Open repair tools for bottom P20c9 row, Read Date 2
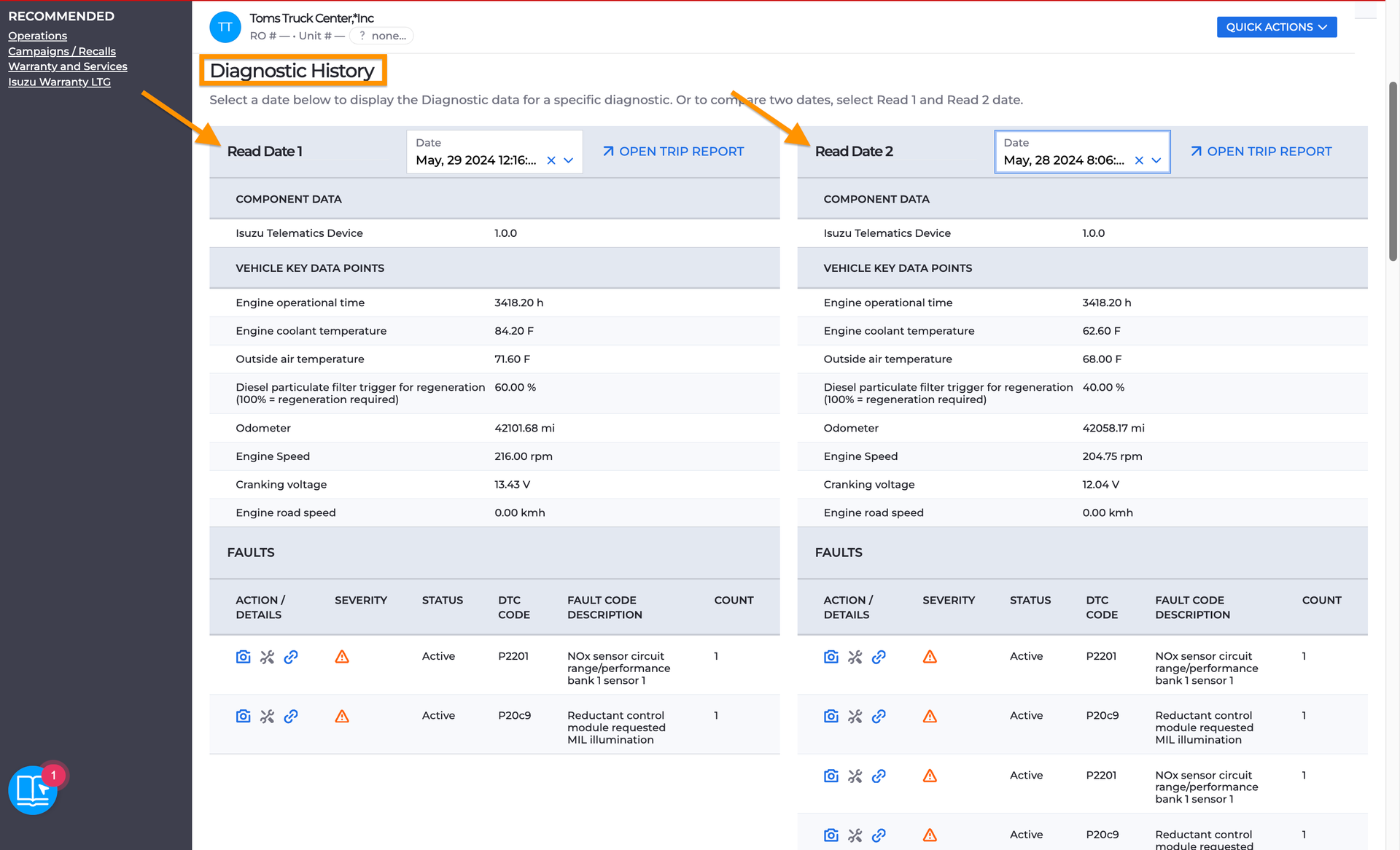 click(x=855, y=835)
